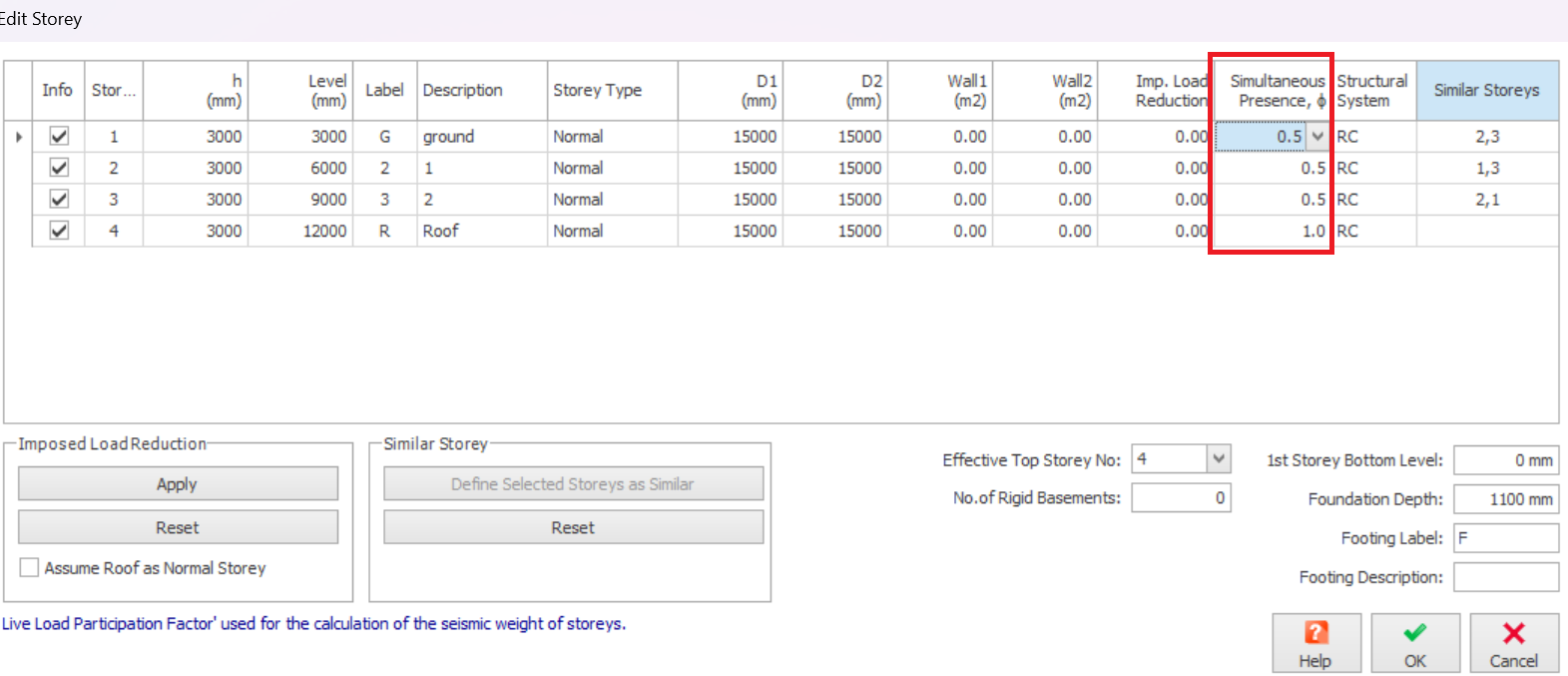Open the Simultaneous Presence dropdown in row 1
This screenshot has width=1568, height=676.
coord(1317,137)
